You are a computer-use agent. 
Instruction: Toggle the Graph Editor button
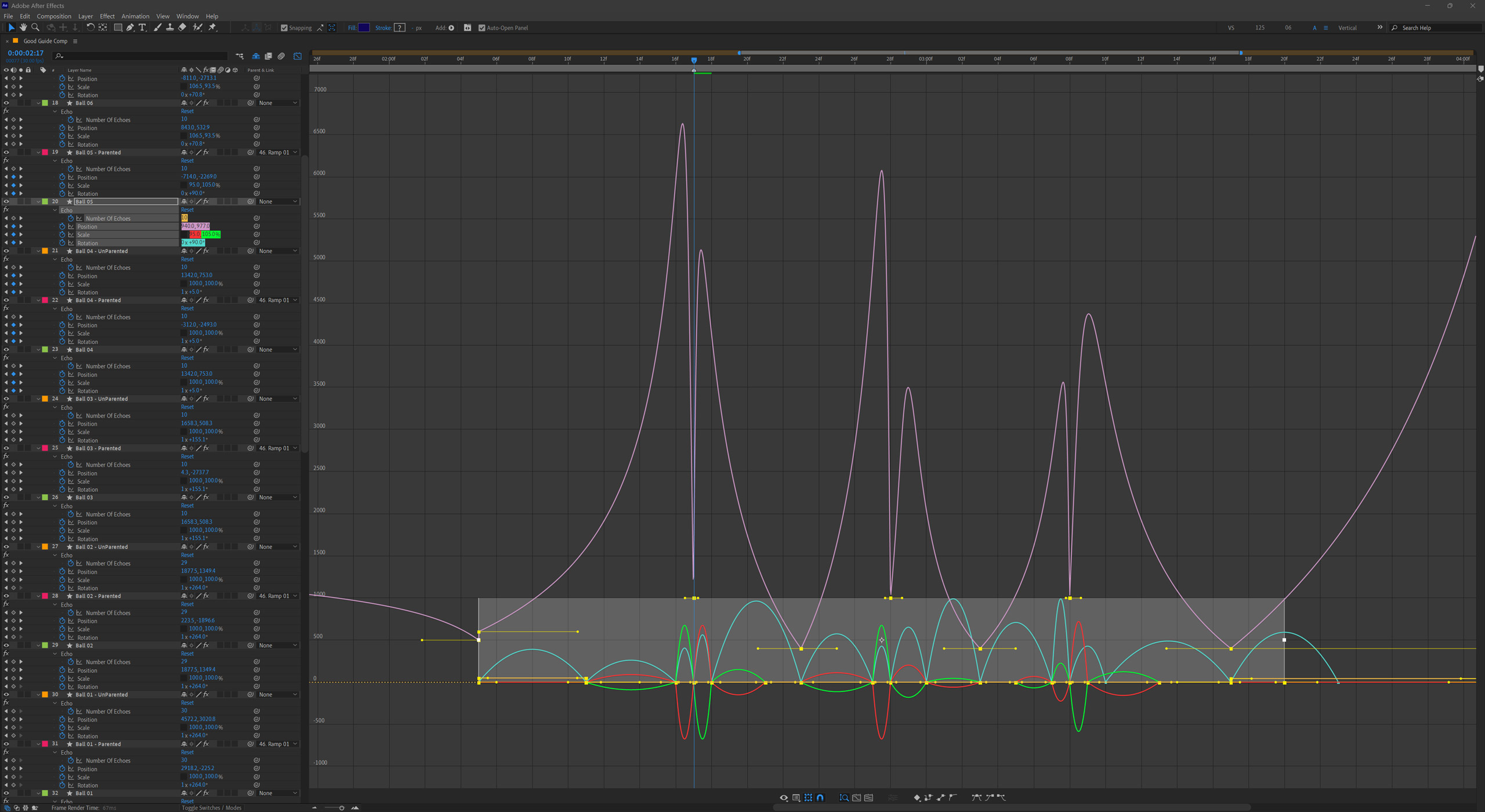pyautogui.click(x=298, y=56)
